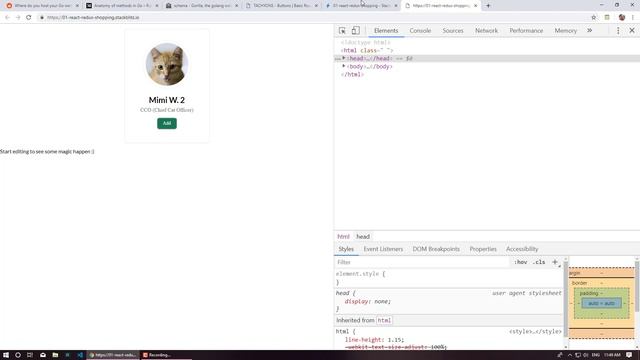640x360 pixels.
Task: Click the display: none declaration
Action: 367,301
